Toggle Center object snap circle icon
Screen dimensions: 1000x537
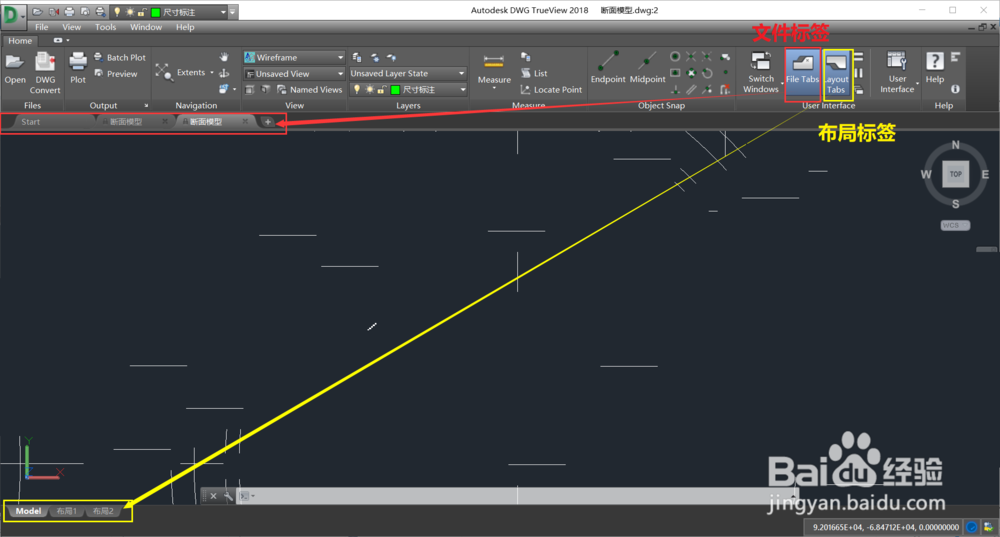point(675,57)
